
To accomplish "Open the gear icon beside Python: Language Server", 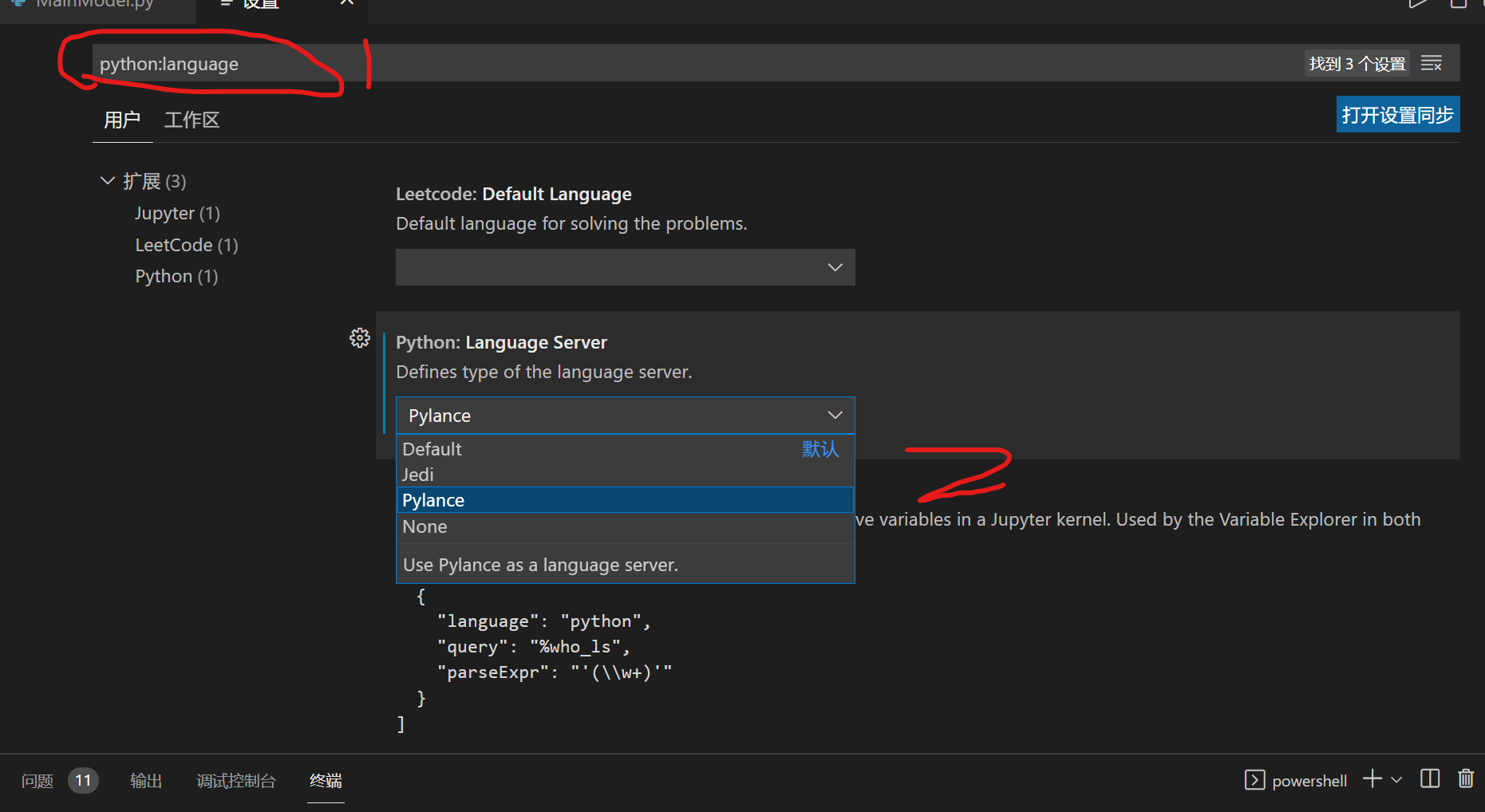I will [x=359, y=337].
